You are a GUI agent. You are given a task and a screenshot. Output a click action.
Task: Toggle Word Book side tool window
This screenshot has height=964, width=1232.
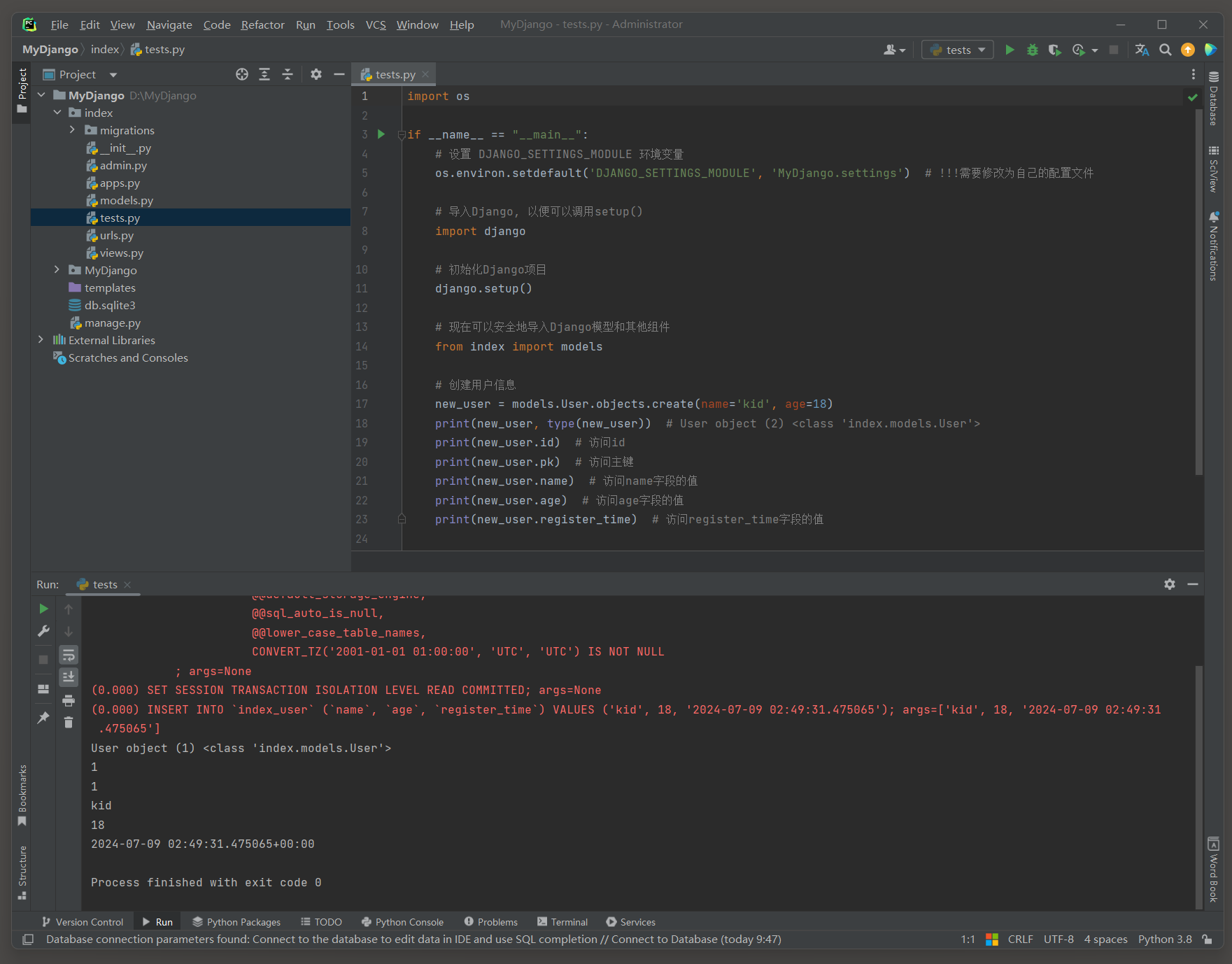(1214, 870)
